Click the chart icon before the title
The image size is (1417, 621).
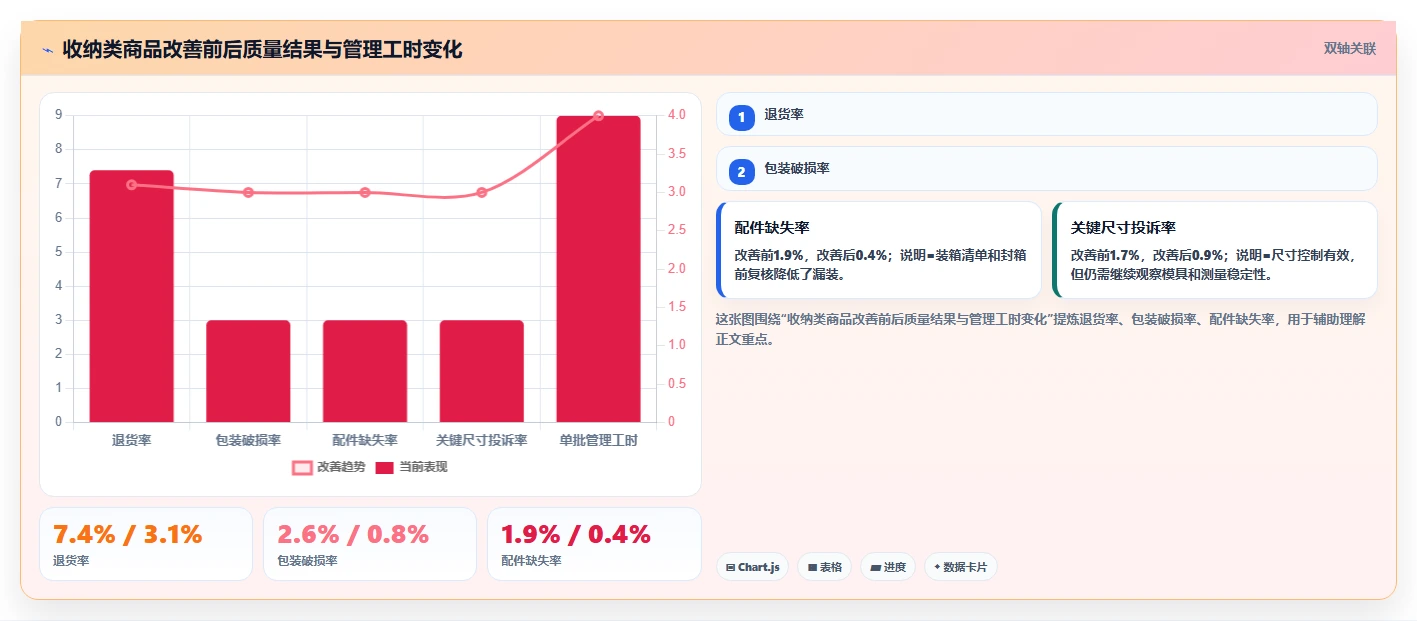47,50
